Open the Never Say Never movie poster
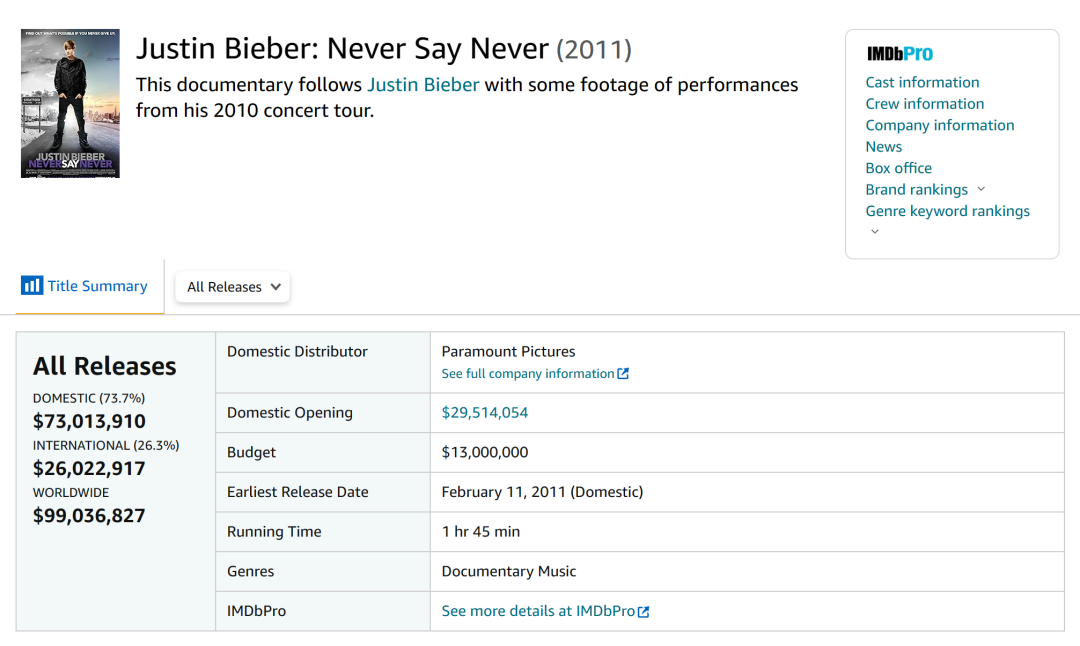The width and height of the screenshot is (1080, 646). [70, 103]
